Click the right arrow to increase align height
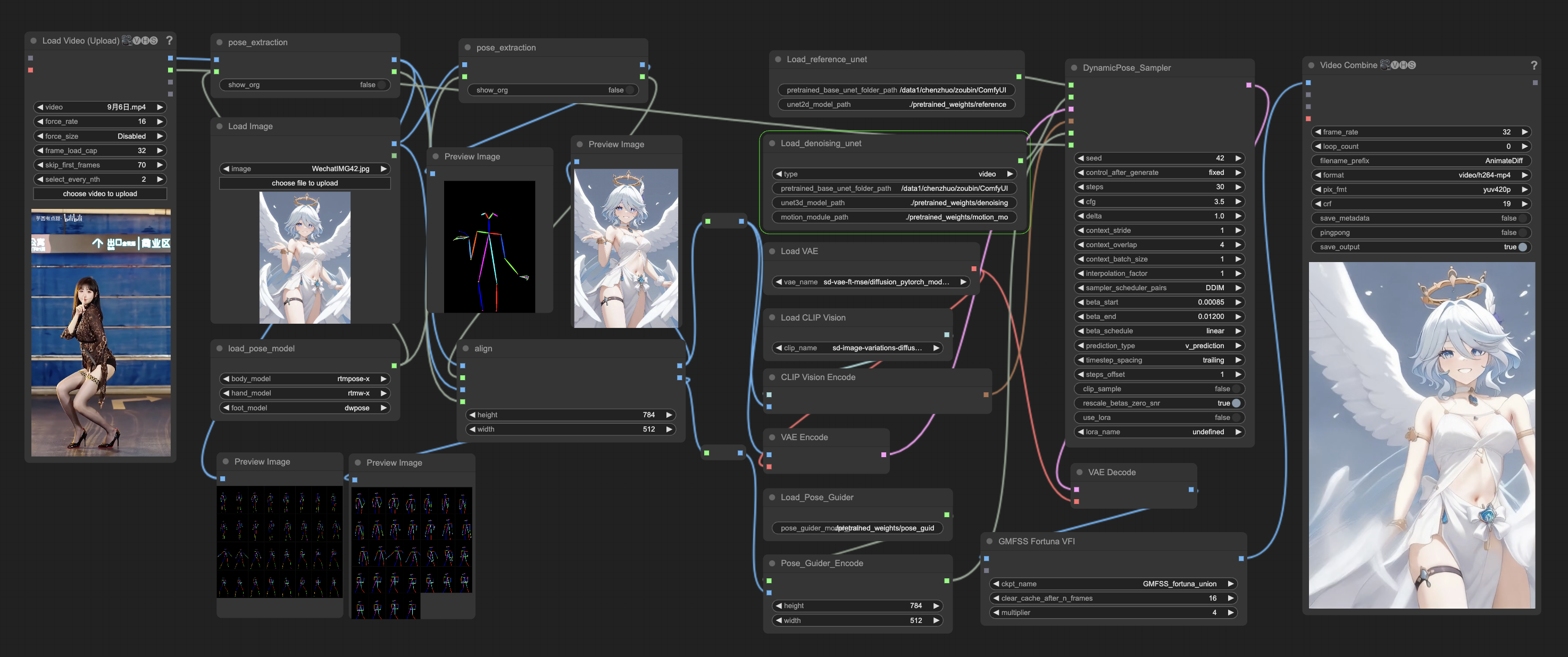The image size is (1568, 657). pyautogui.click(x=669, y=415)
